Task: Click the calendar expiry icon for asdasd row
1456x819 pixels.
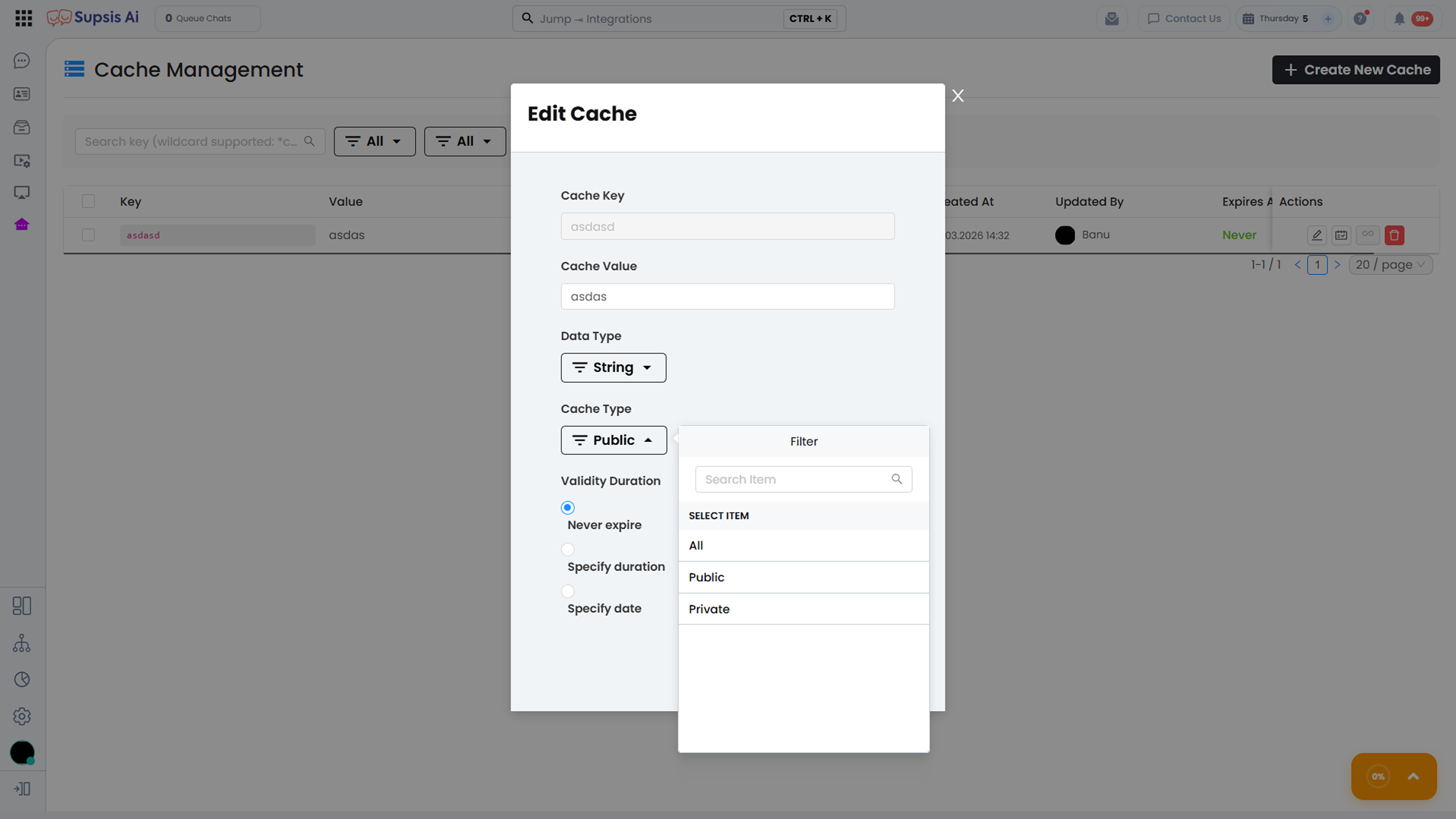Action: click(x=1341, y=235)
